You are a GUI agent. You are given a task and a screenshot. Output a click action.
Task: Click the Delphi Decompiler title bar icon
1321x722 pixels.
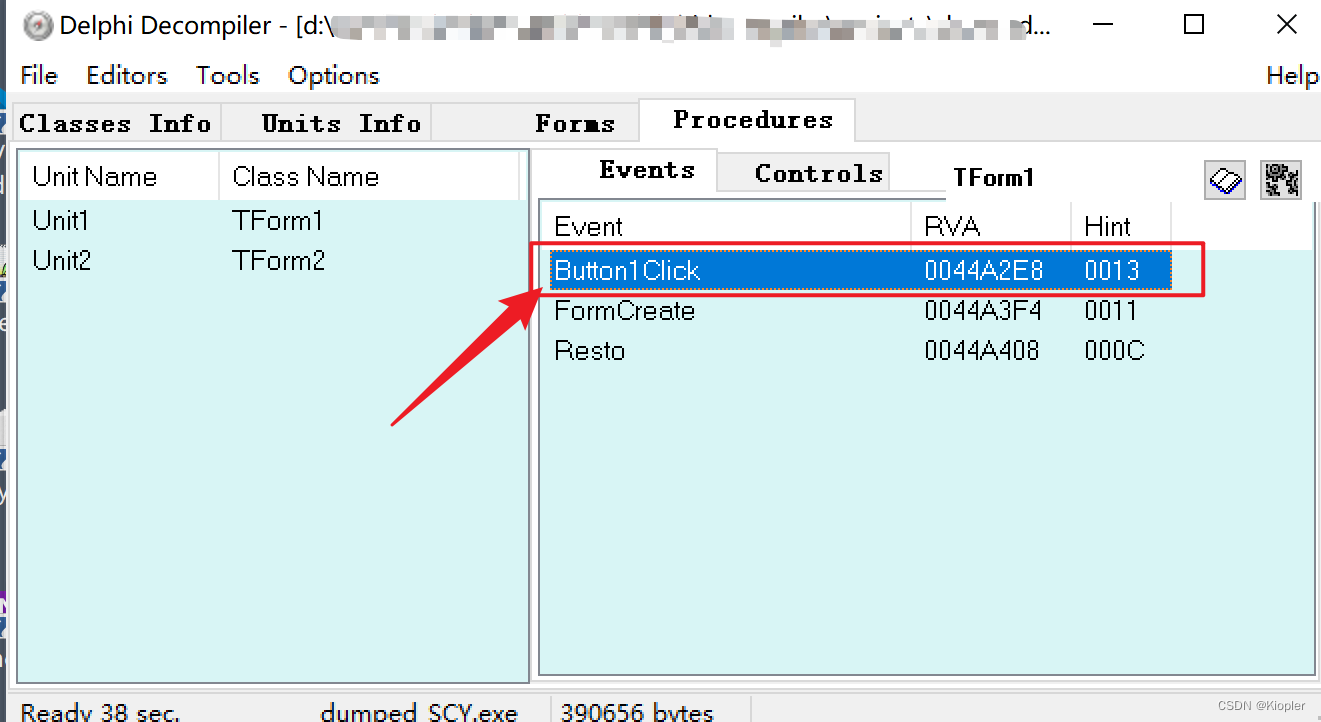37,26
